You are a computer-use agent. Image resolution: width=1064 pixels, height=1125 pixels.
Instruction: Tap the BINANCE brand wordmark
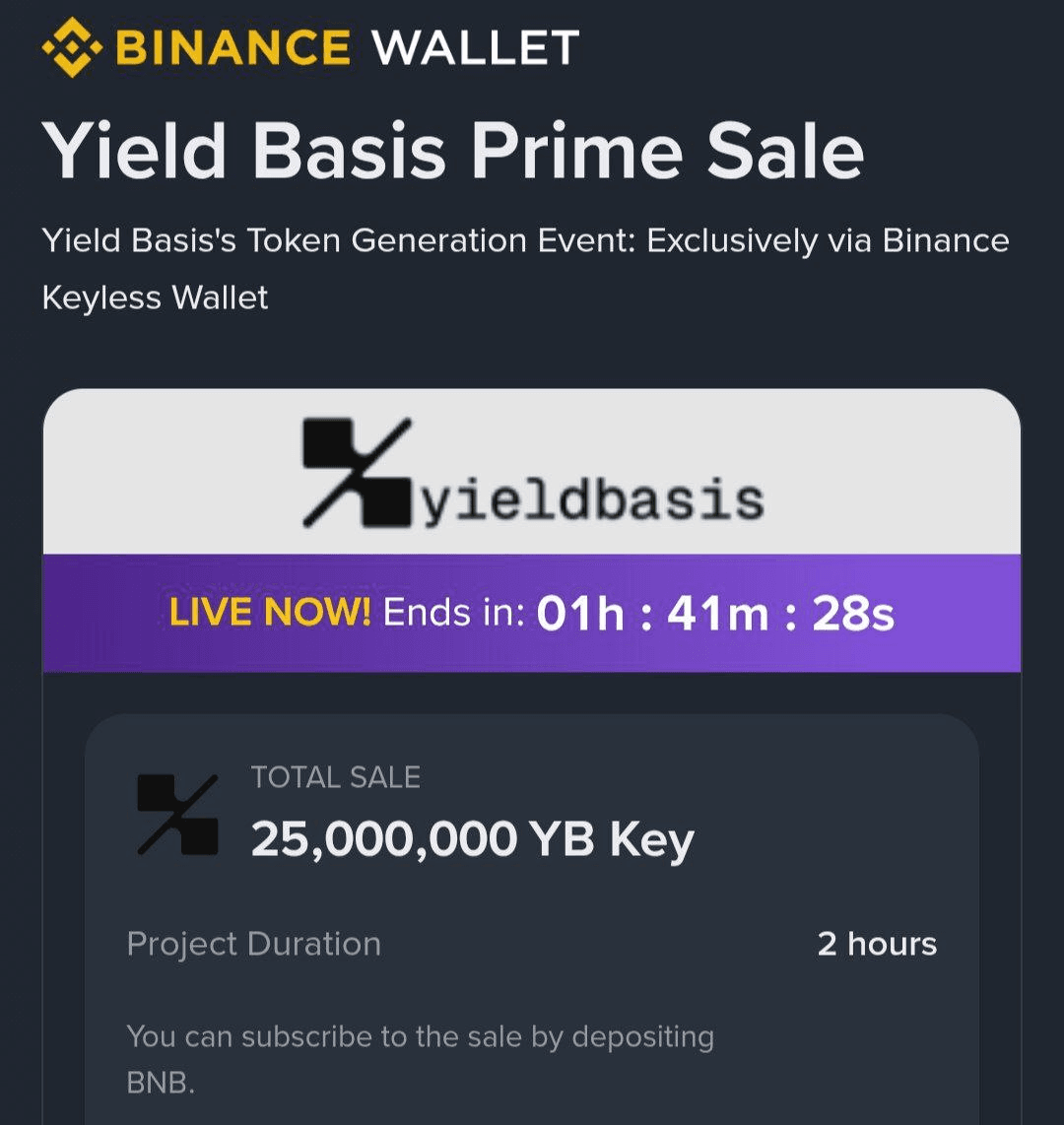233,47
